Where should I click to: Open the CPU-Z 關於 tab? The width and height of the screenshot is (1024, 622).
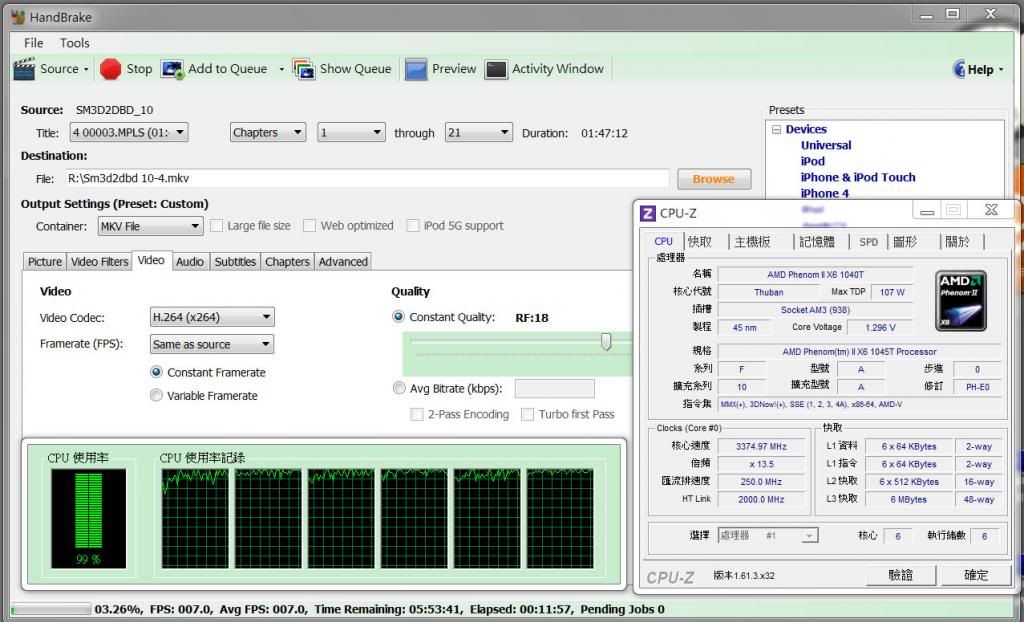[x=957, y=242]
